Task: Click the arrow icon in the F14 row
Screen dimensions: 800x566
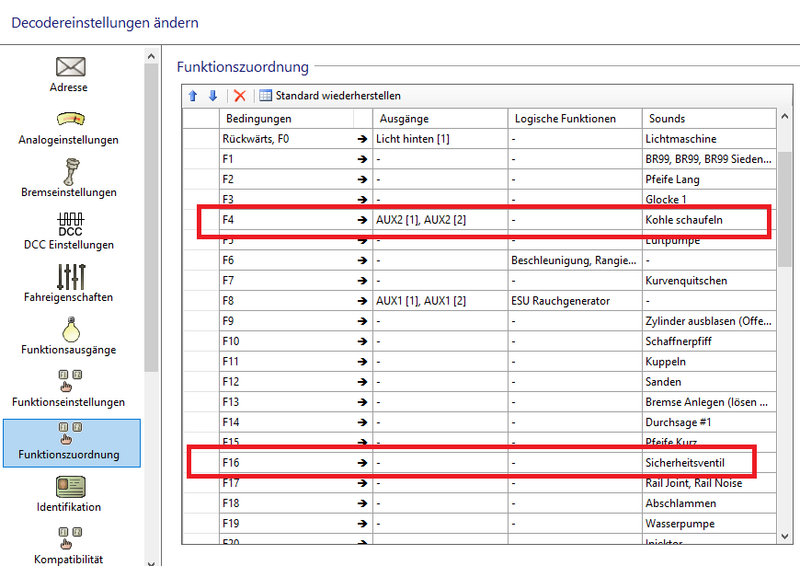Action: pyautogui.click(x=362, y=423)
